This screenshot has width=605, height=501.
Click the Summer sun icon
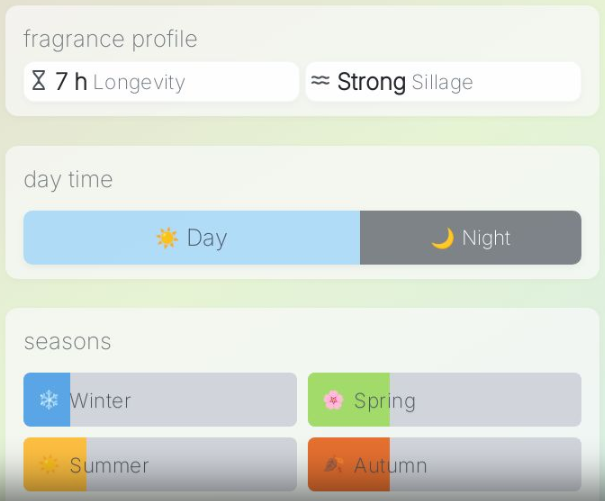[48, 465]
